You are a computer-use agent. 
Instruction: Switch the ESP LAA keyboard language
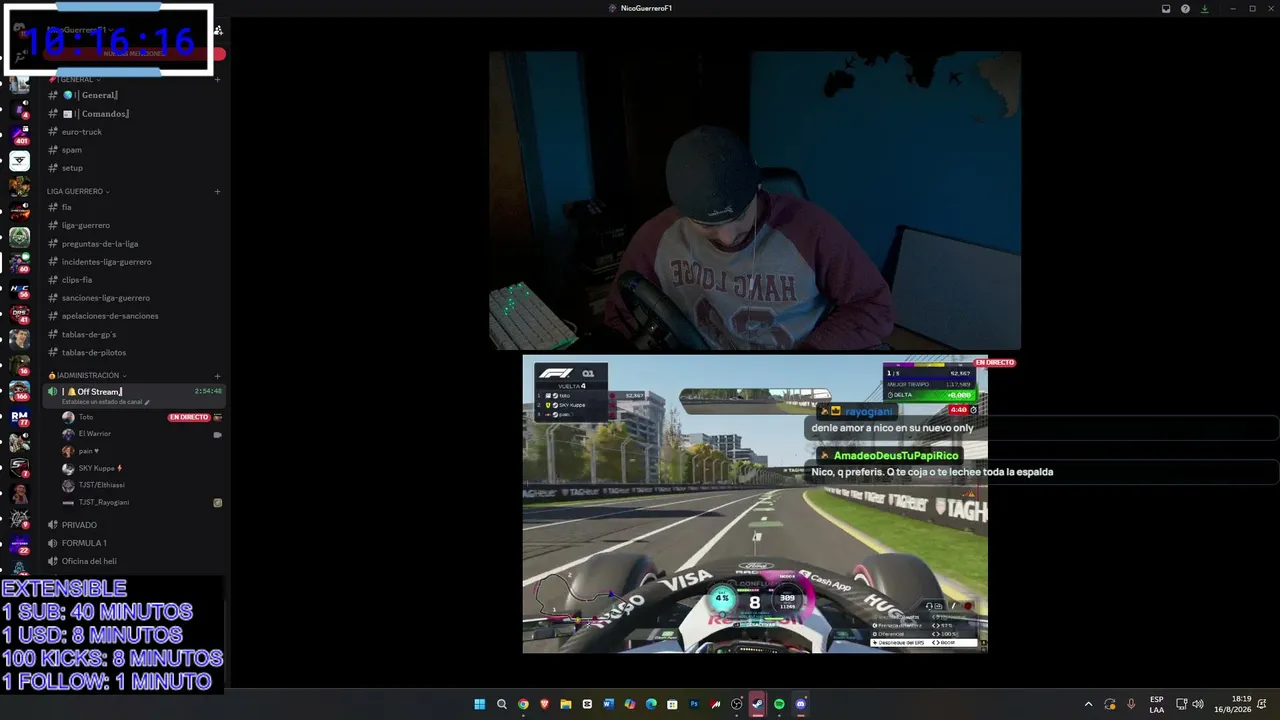pos(1157,704)
